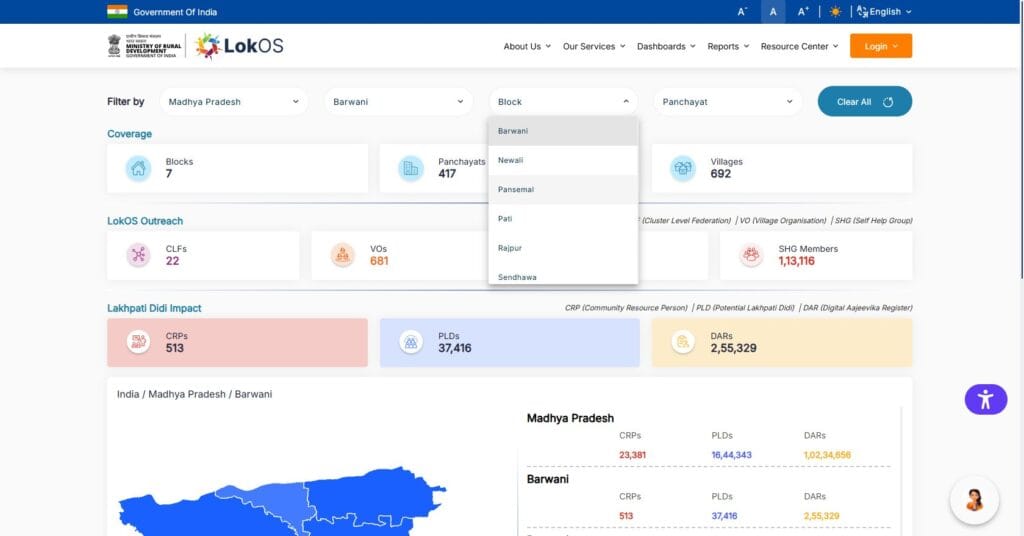
Task: Expand the English language selector
Action: click(884, 12)
